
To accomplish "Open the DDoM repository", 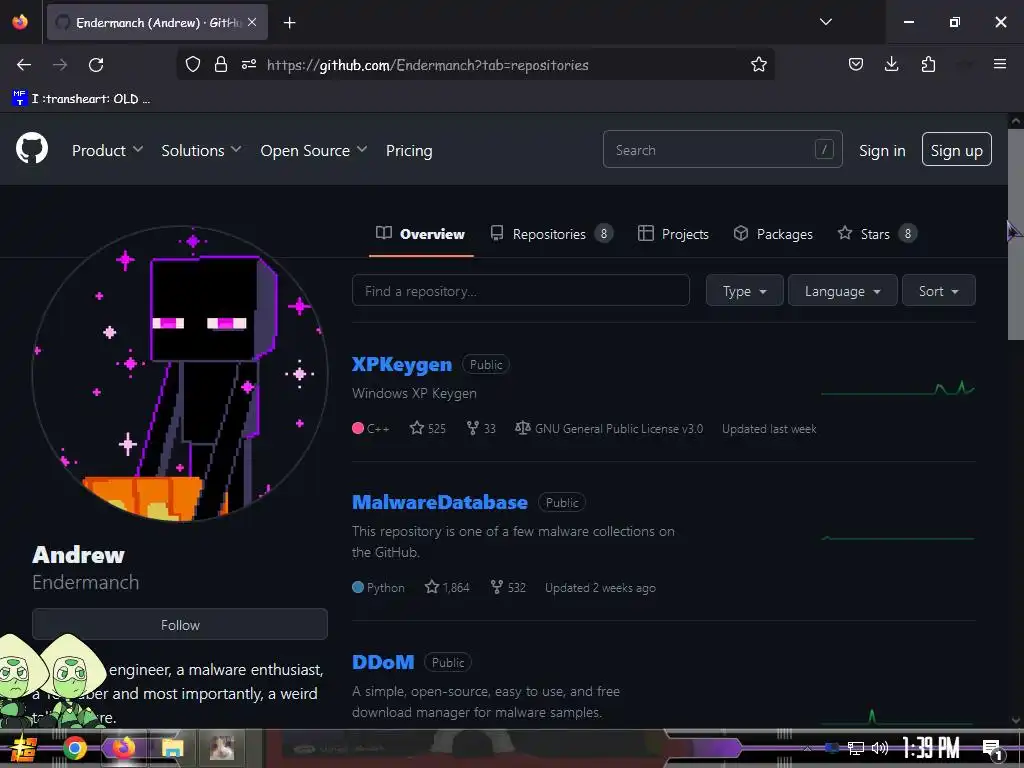I will pyautogui.click(x=383, y=662).
